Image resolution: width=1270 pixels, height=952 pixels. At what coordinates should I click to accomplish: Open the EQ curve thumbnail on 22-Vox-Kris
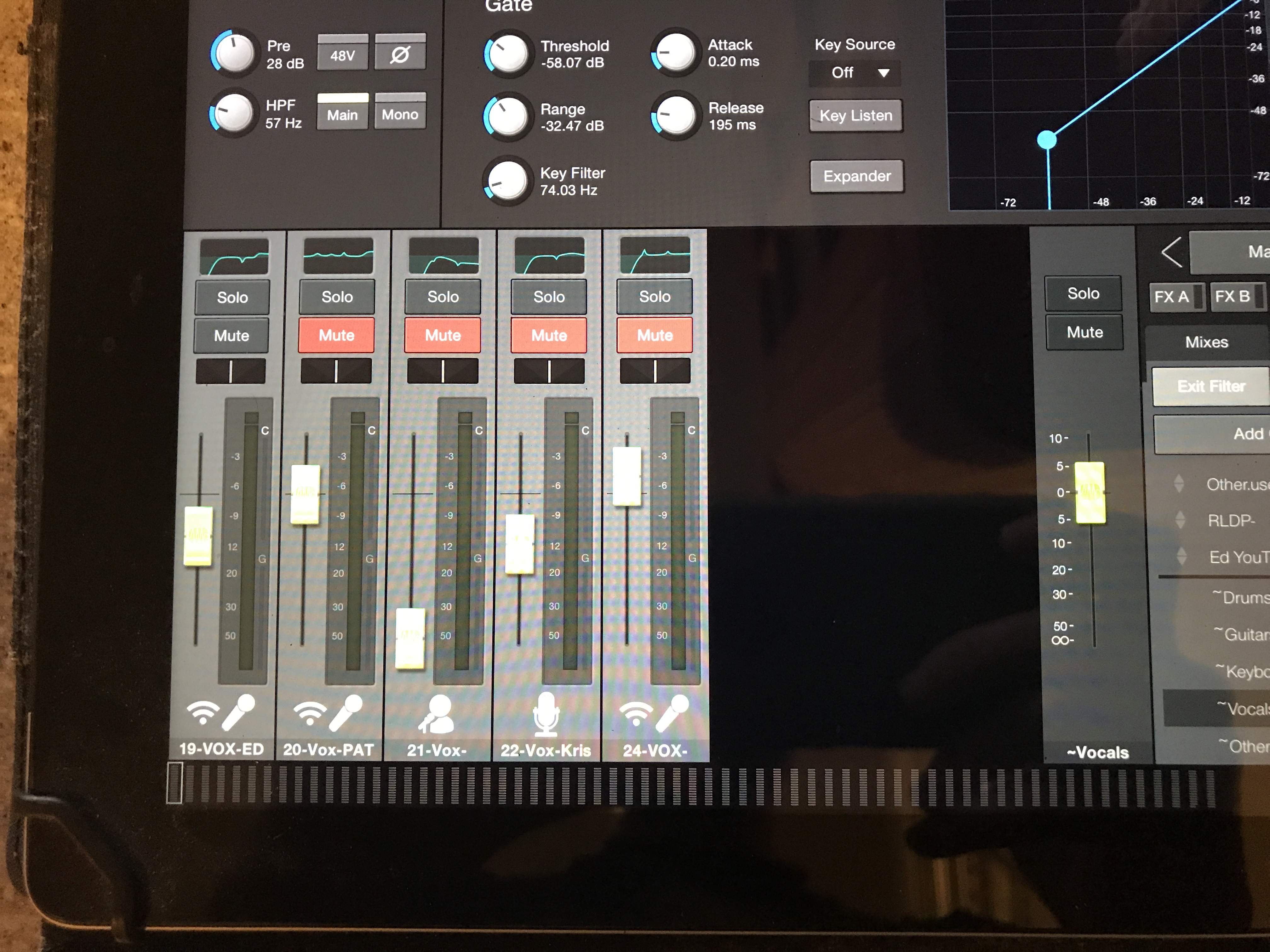tap(549, 256)
